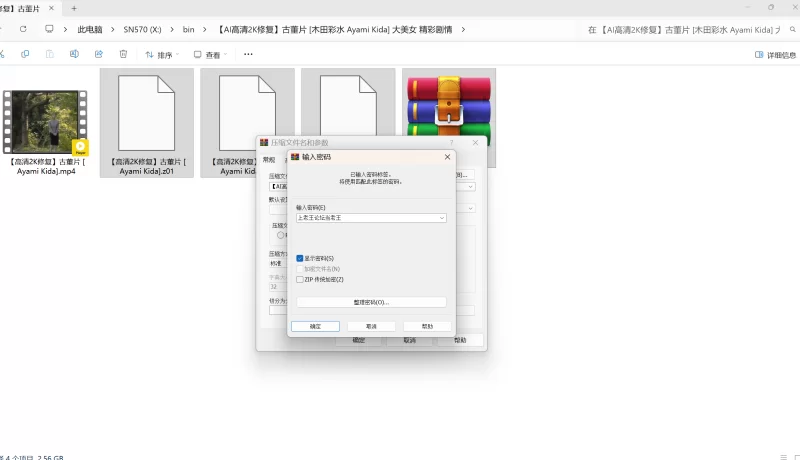Select the mp4 video file thumbnail

(45, 122)
